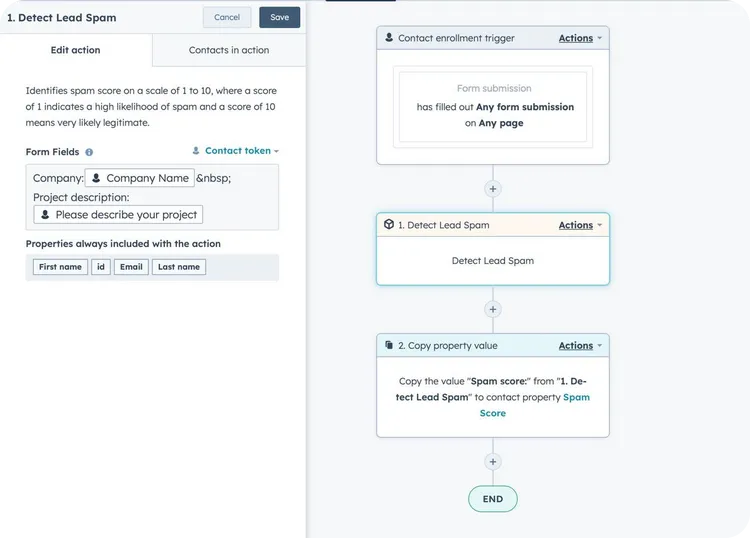This screenshot has height=538, width=750.
Task: Open the Contacts in action tab
Action: (x=229, y=50)
